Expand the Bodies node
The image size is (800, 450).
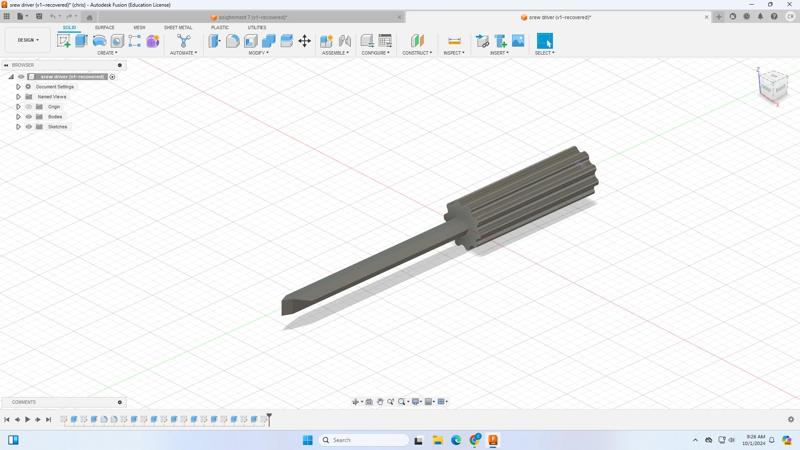coord(18,117)
